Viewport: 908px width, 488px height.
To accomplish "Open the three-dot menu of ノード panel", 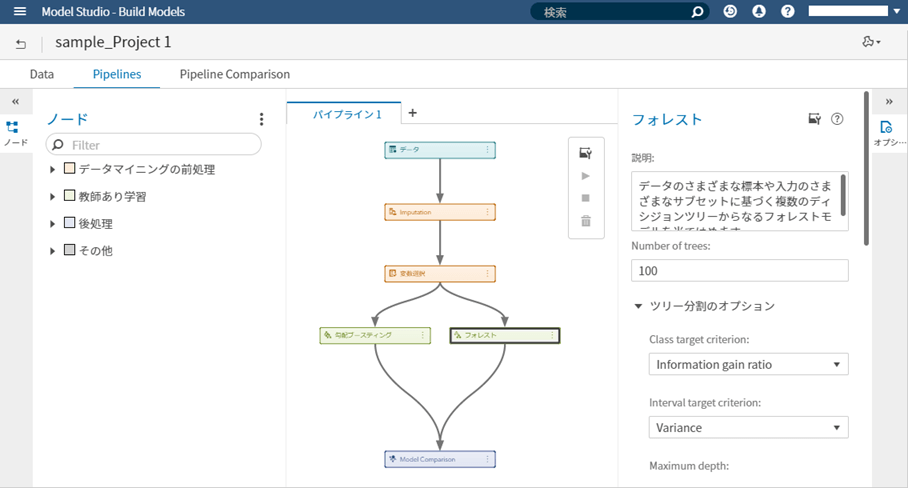I will tap(261, 119).
